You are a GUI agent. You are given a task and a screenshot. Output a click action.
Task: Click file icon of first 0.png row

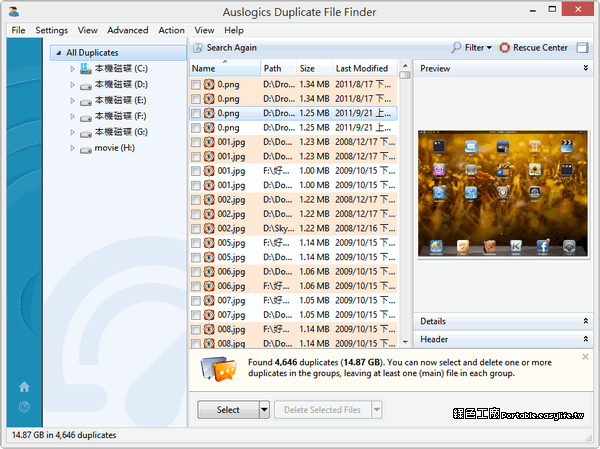tap(209, 84)
